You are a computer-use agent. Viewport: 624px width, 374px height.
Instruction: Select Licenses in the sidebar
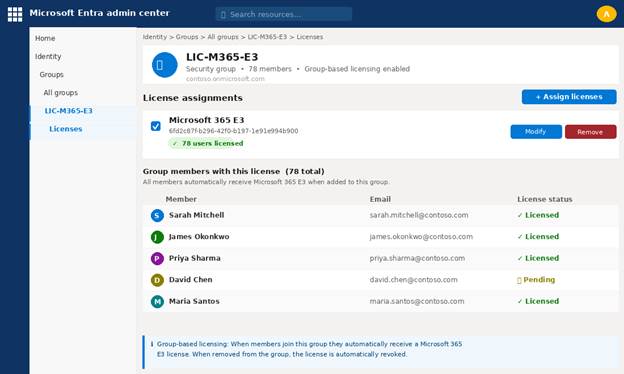click(66, 129)
